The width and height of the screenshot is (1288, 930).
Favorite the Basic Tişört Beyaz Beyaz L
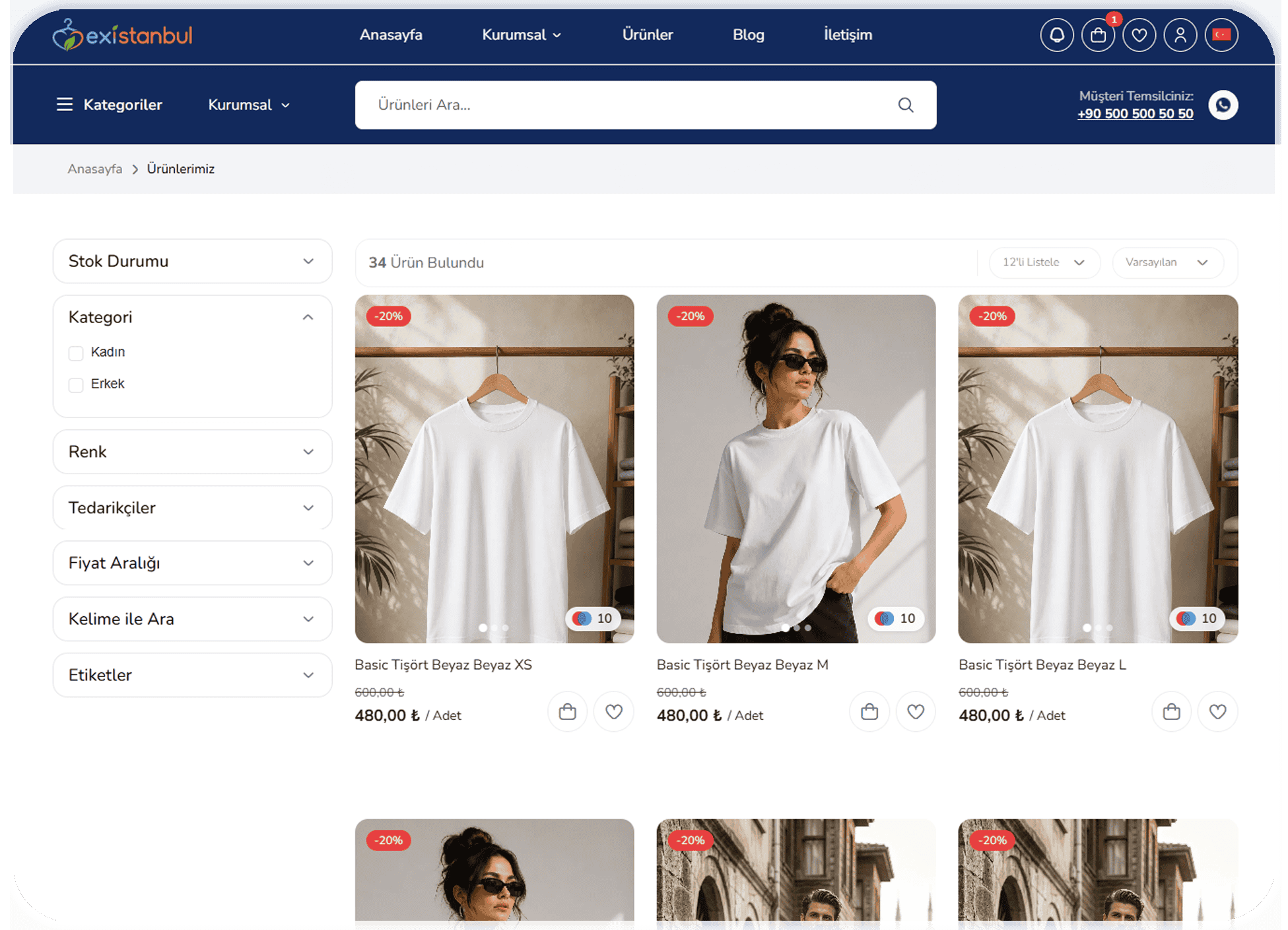tap(1218, 711)
